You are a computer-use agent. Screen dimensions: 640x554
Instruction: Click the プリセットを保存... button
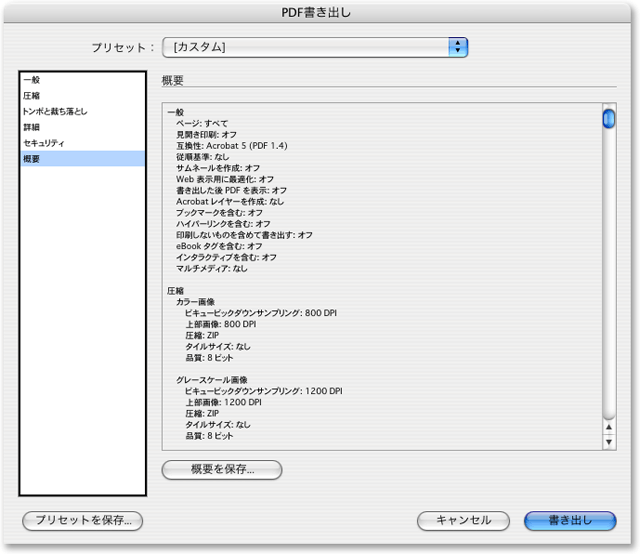point(83,520)
